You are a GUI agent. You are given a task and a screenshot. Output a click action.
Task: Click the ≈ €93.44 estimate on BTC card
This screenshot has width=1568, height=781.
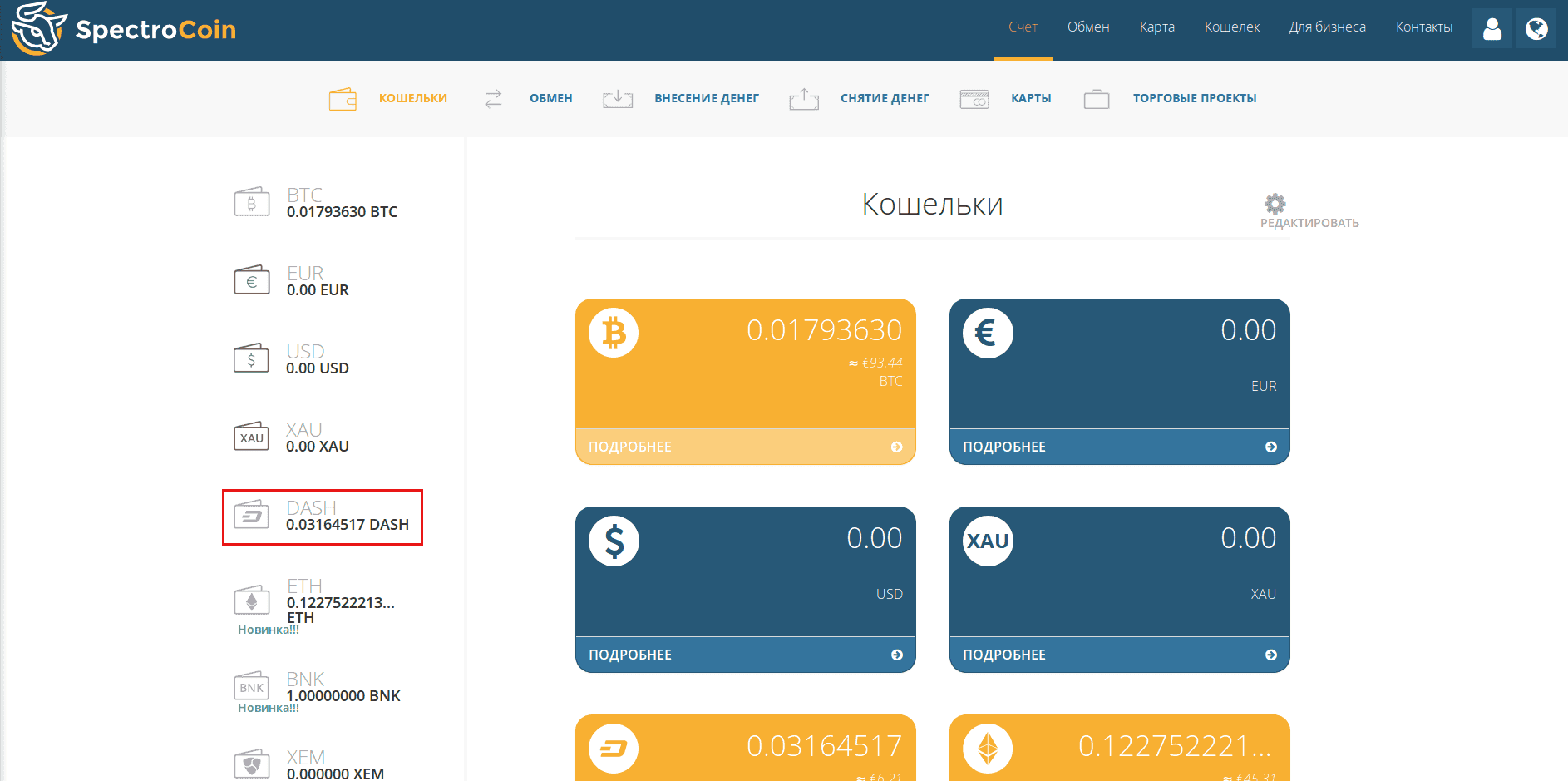click(x=875, y=363)
